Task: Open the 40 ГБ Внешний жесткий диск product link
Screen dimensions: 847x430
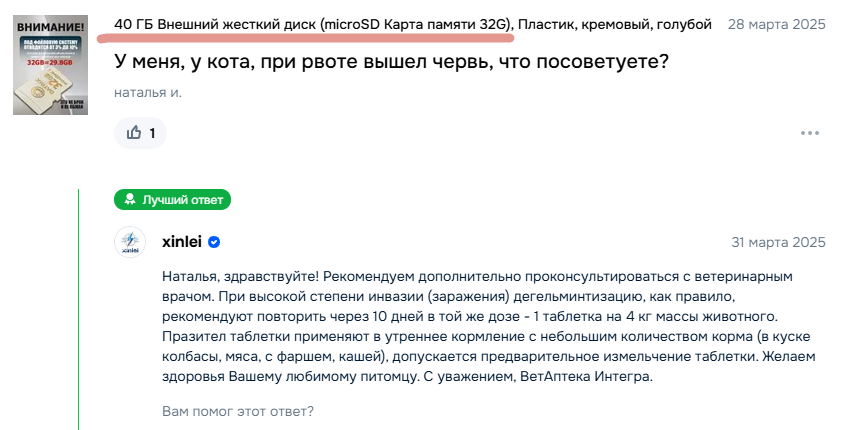Action: 314,24
